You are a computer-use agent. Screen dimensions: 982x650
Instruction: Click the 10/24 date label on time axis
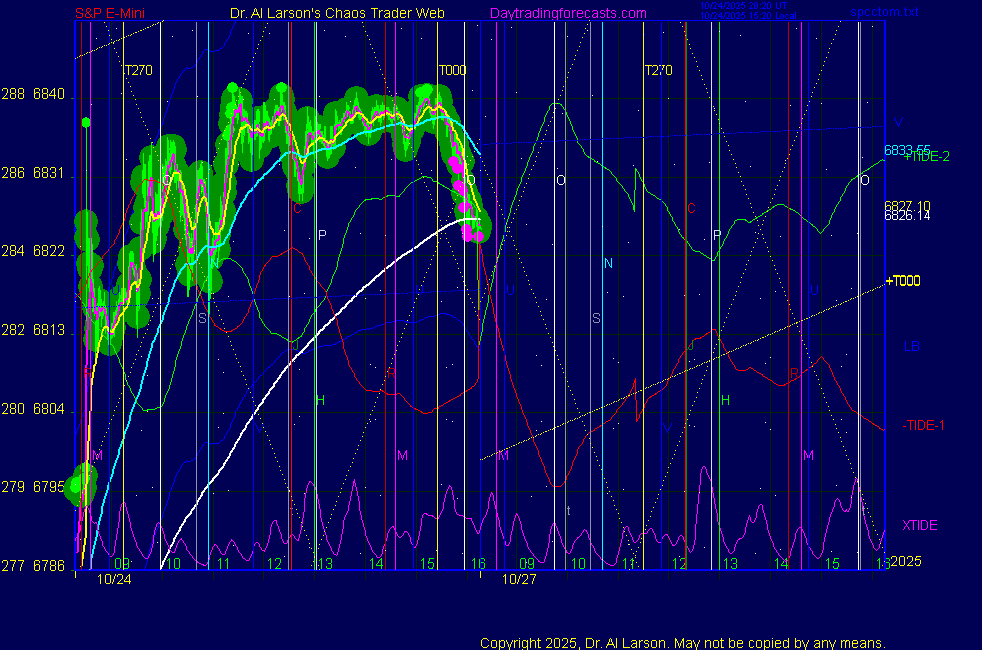pos(115,579)
